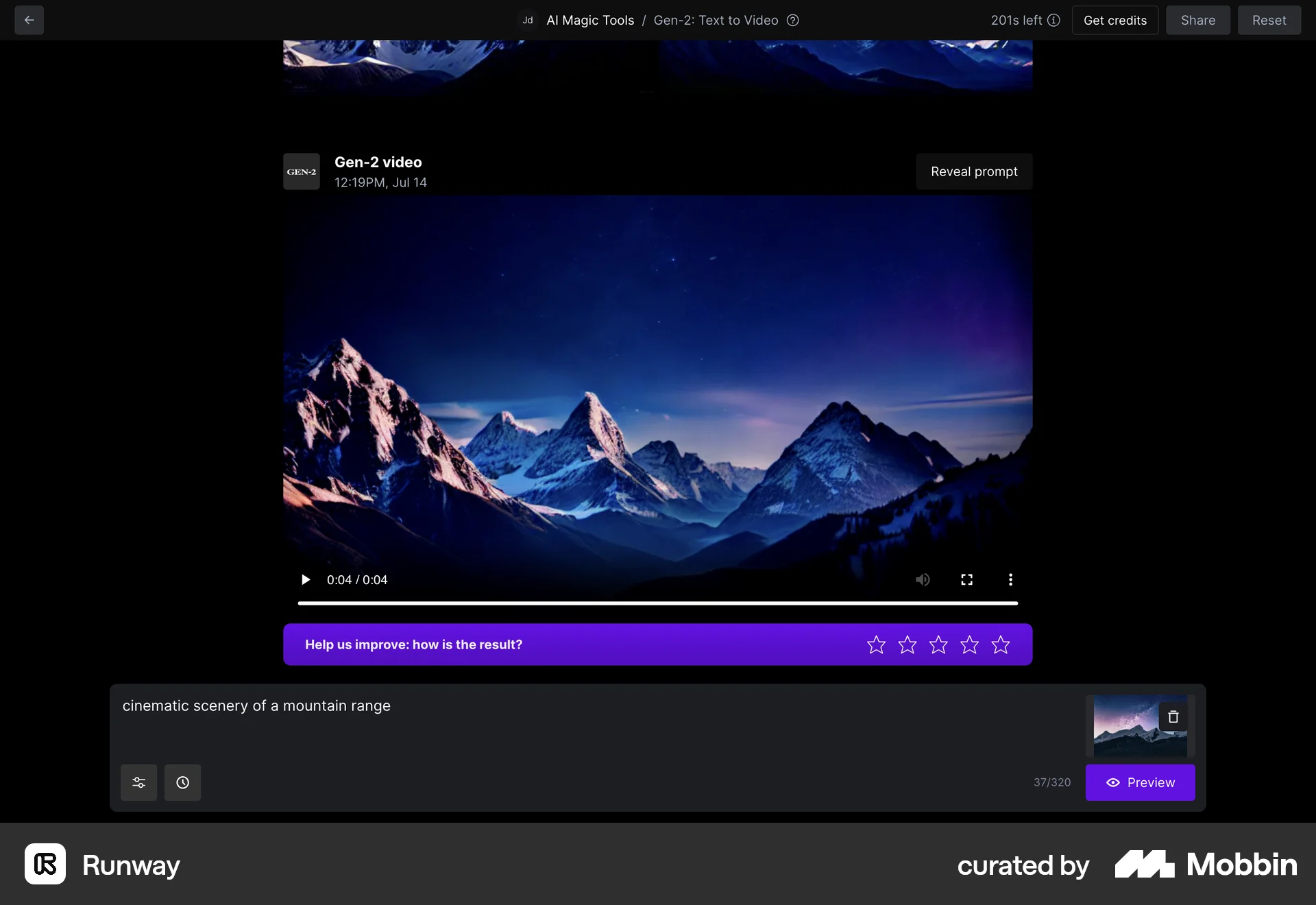Mute the video volume
This screenshot has height=905, width=1316.
coord(923,579)
